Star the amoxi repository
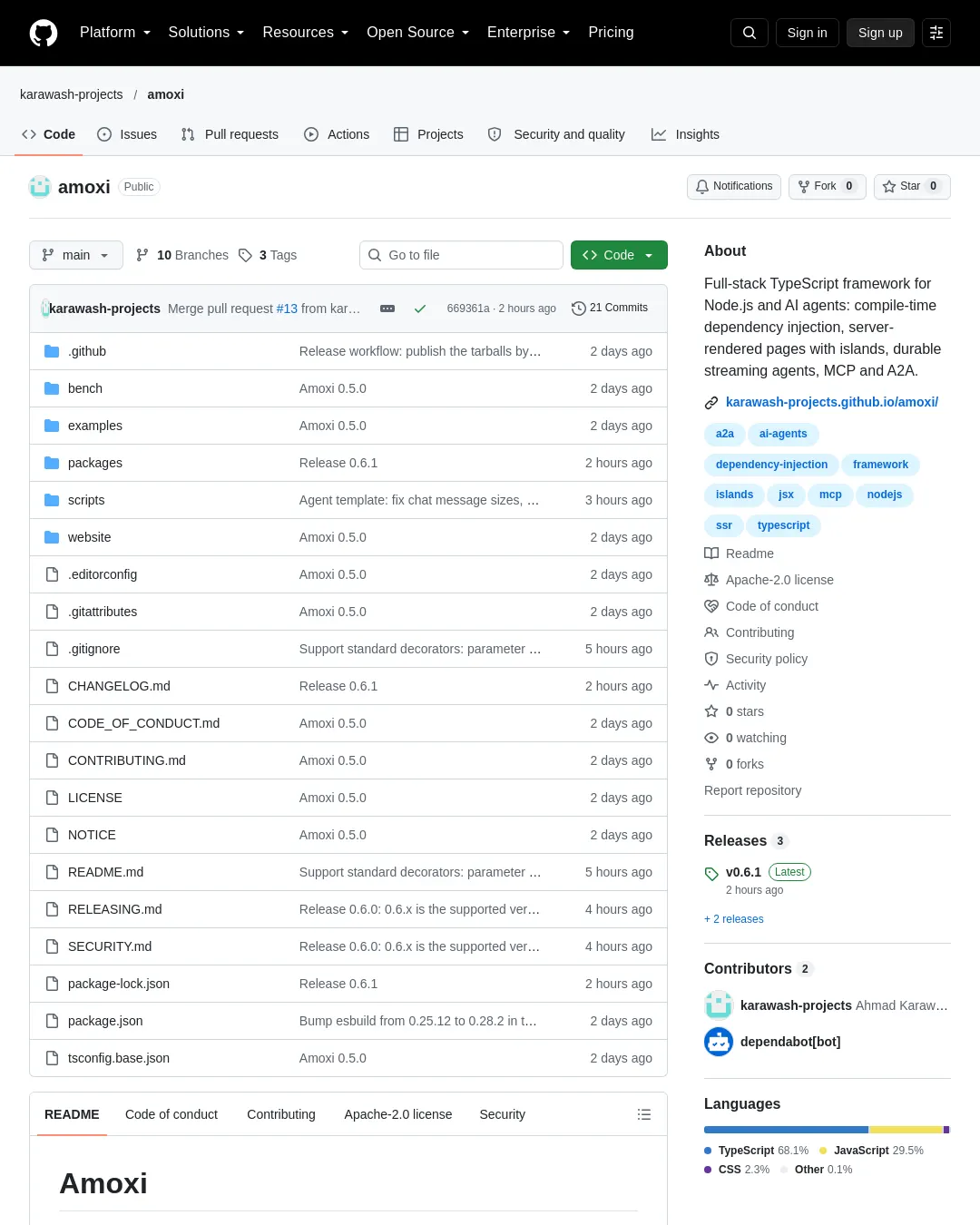 point(912,186)
